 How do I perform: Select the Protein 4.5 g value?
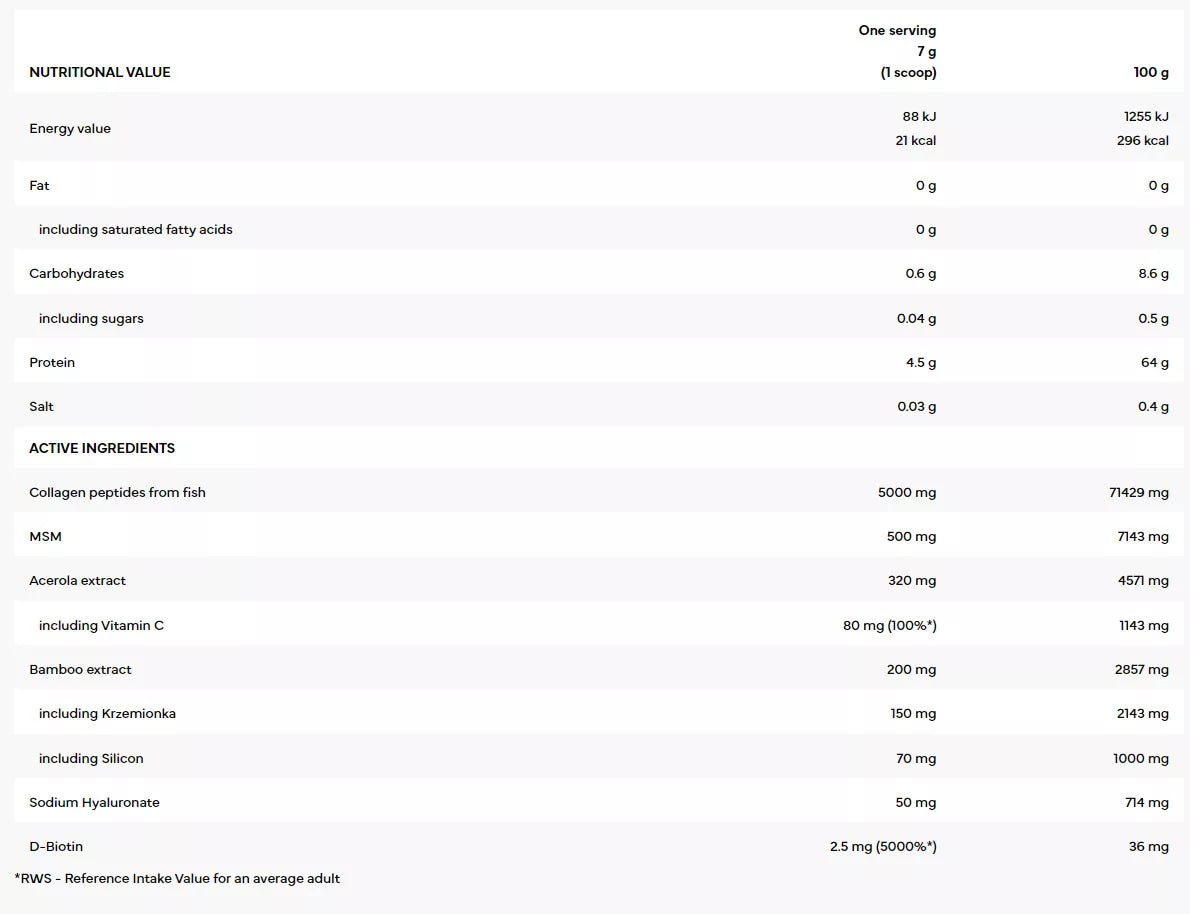[921, 362]
